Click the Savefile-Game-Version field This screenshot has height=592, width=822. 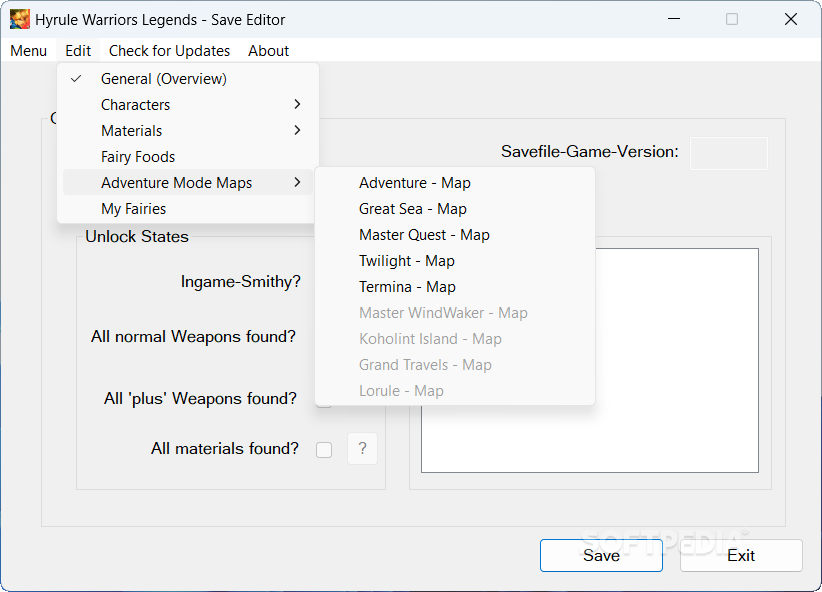[x=729, y=153]
